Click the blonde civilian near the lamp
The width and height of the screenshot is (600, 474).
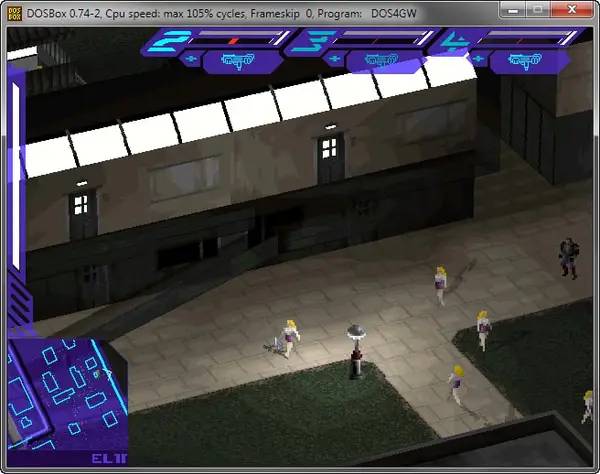[291, 337]
